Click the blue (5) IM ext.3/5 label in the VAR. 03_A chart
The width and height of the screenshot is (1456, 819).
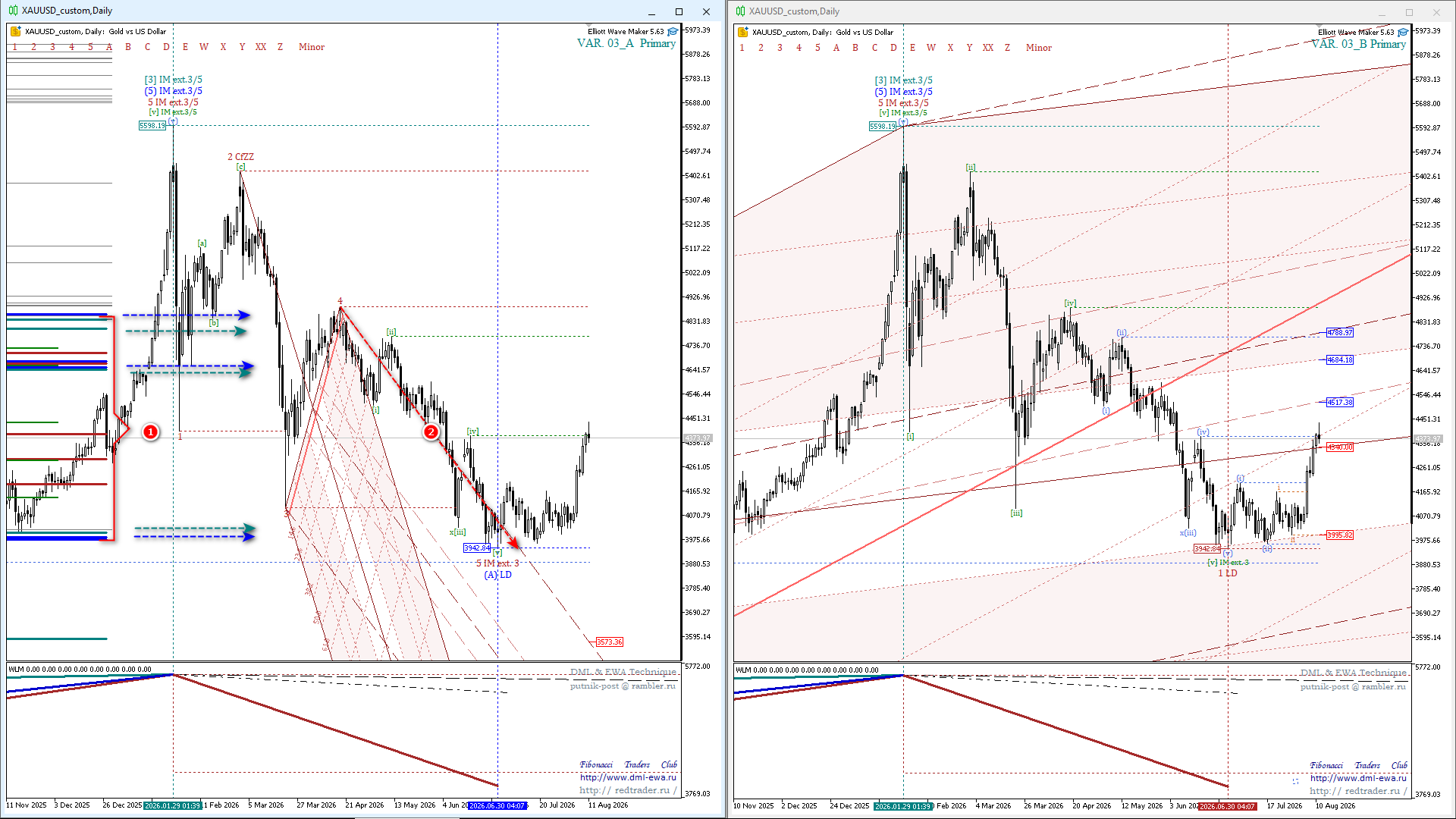174,91
